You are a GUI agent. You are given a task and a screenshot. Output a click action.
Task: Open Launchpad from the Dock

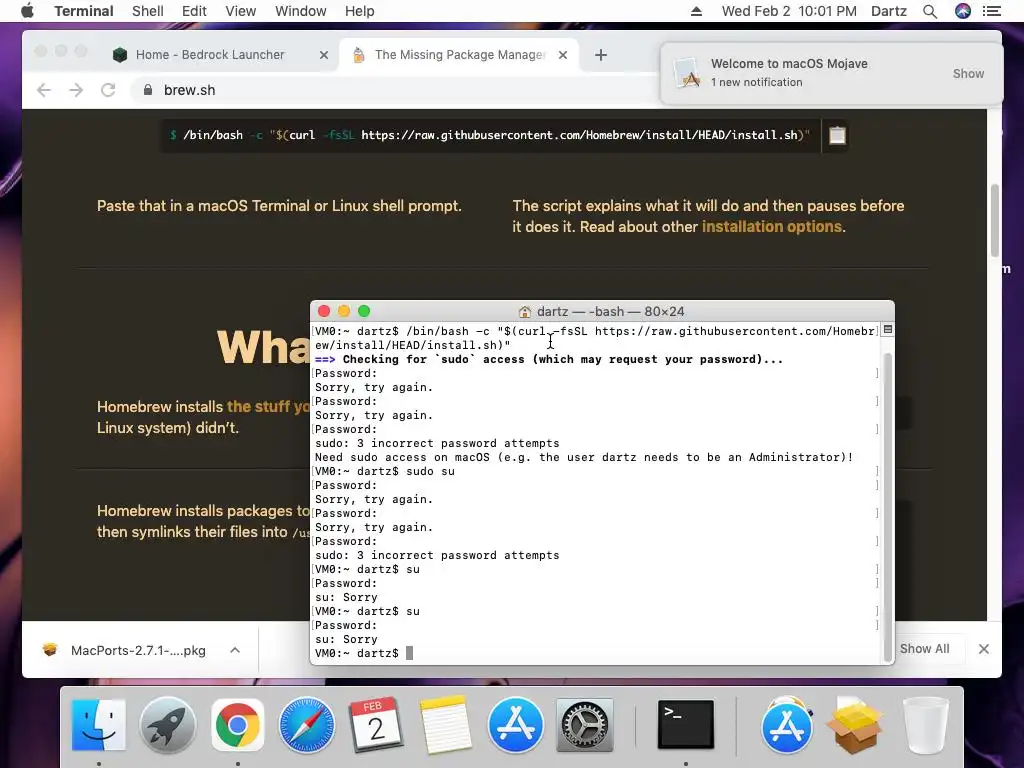pyautogui.click(x=168, y=725)
